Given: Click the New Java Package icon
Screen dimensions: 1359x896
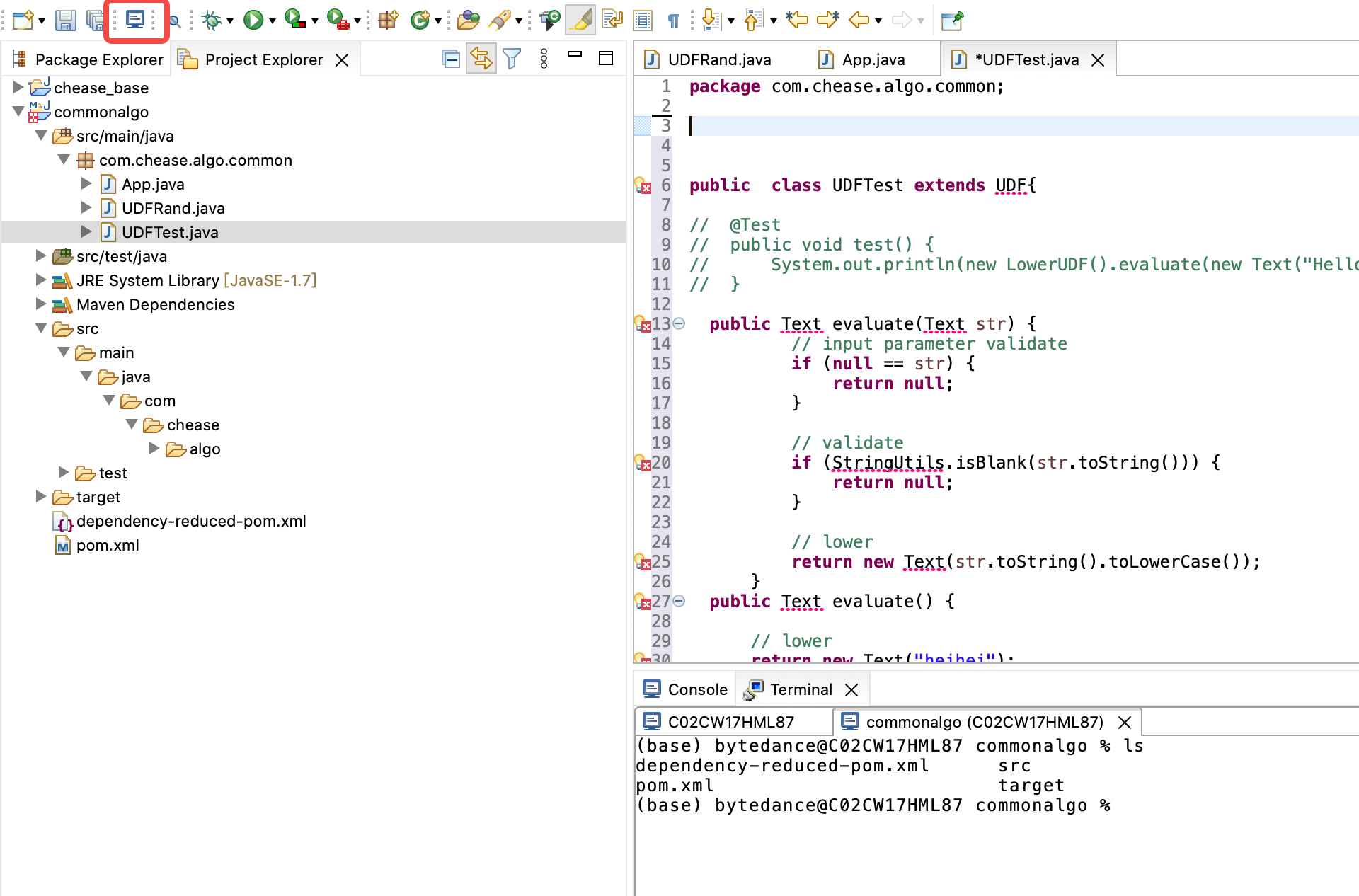Looking at the screenshot, I should point(388,20).
